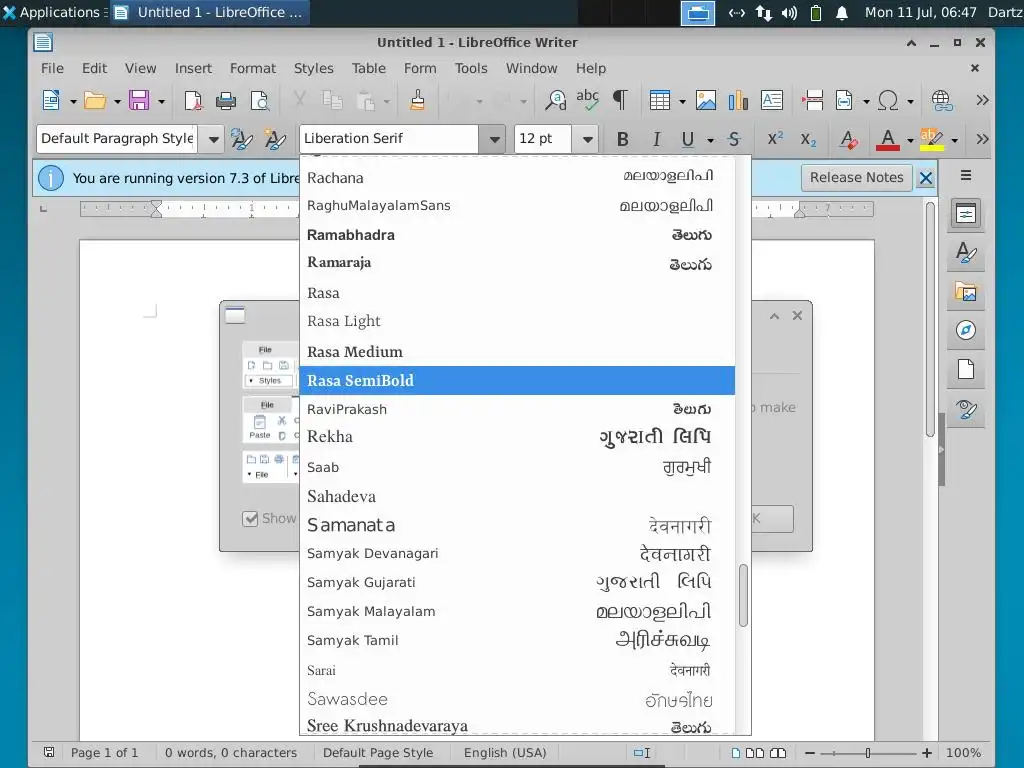Toggle Subscript formatting
1024x768 pixels.
click(808, 140)
